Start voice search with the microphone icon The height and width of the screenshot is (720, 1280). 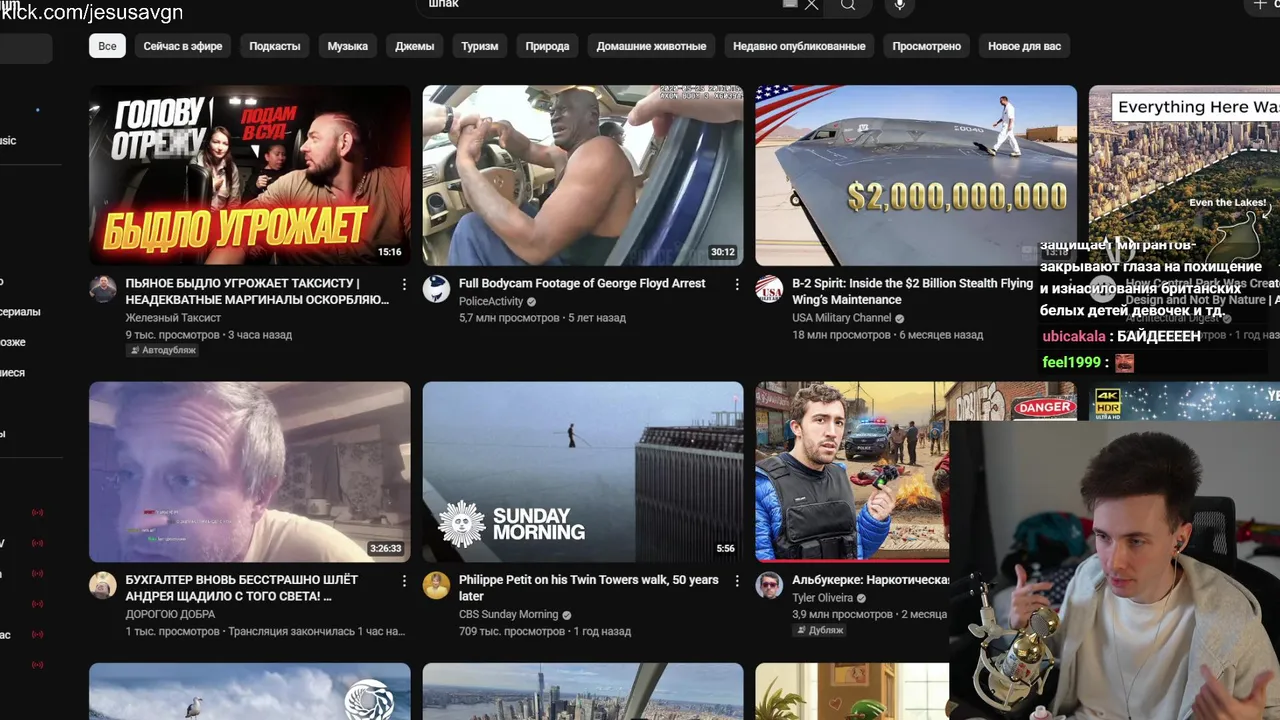(900, 6)
